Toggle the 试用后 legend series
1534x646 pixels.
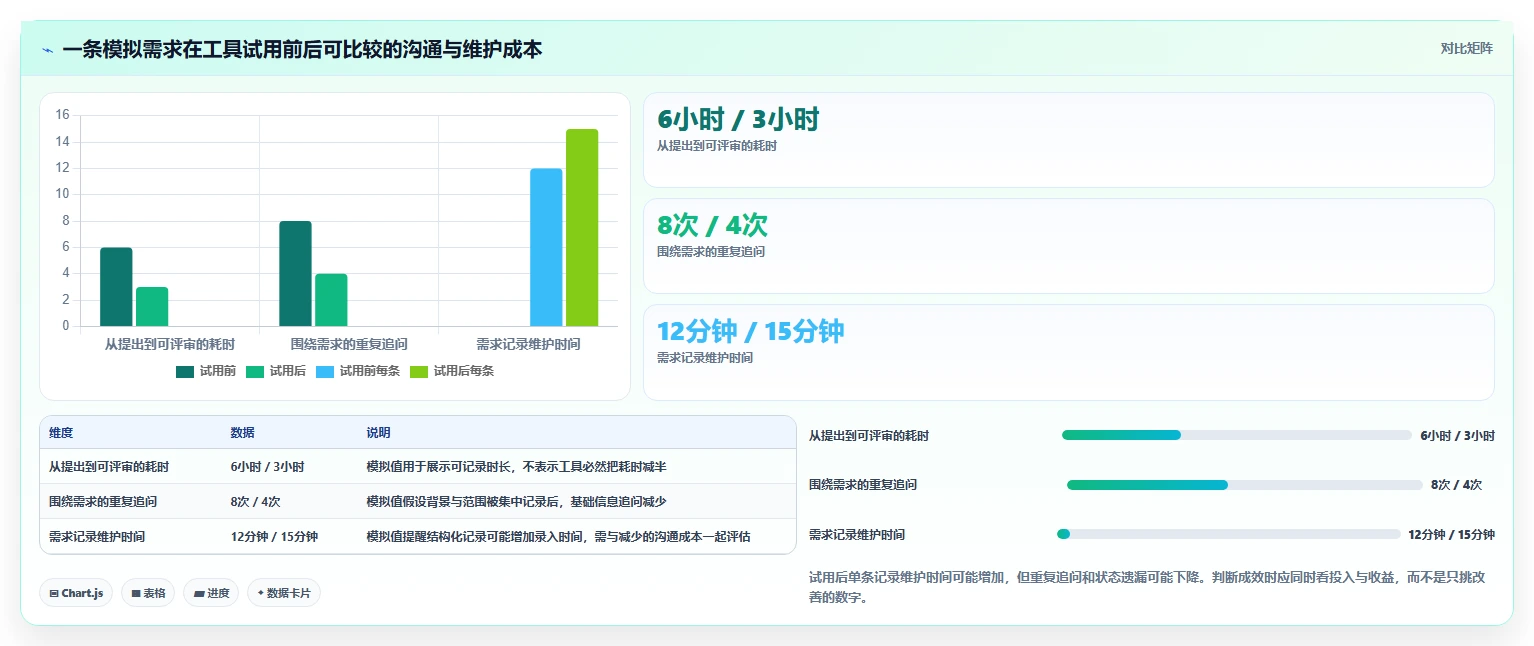pos(276,371)
